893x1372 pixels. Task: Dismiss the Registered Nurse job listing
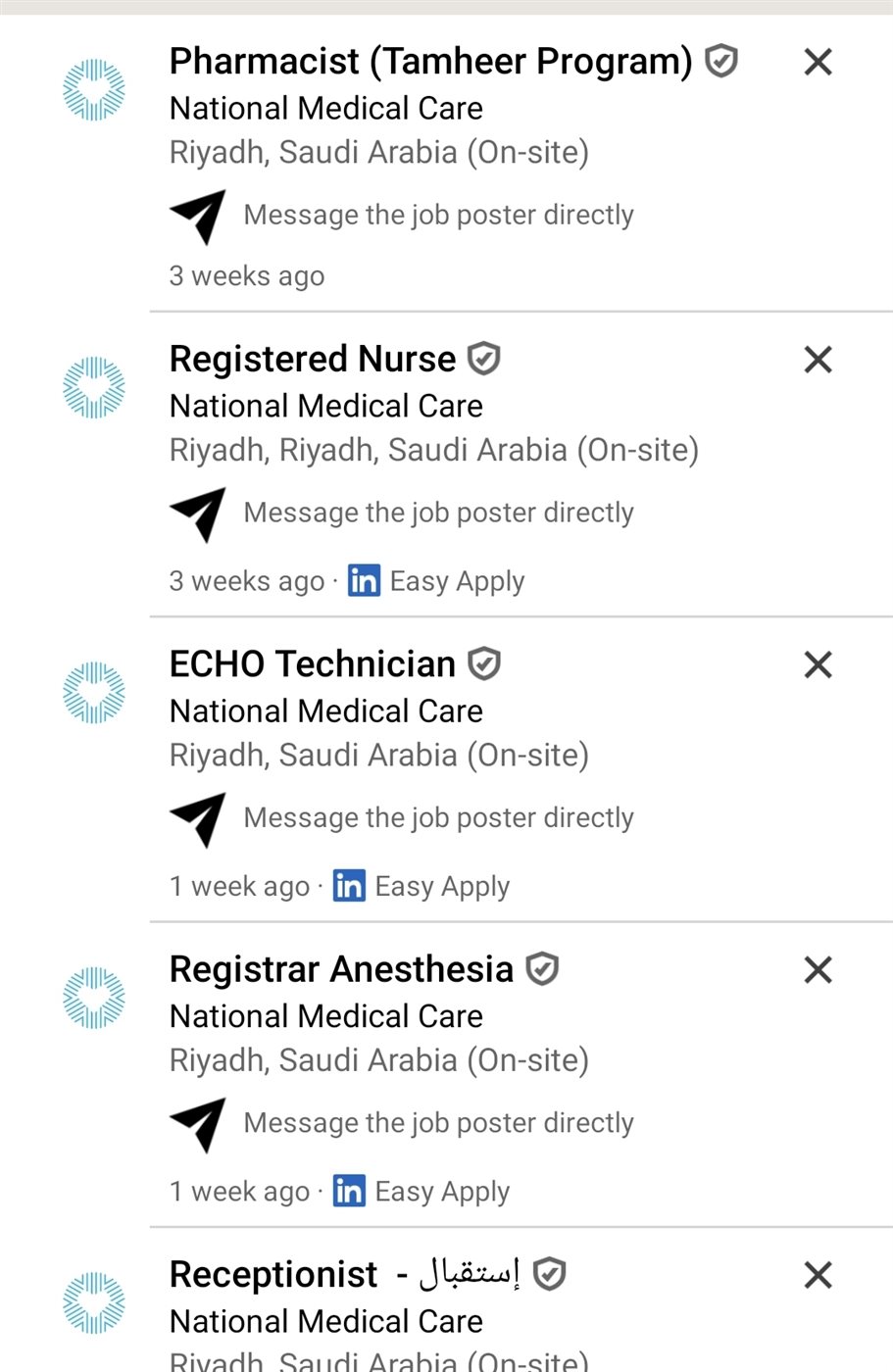(x=818, y=360)
